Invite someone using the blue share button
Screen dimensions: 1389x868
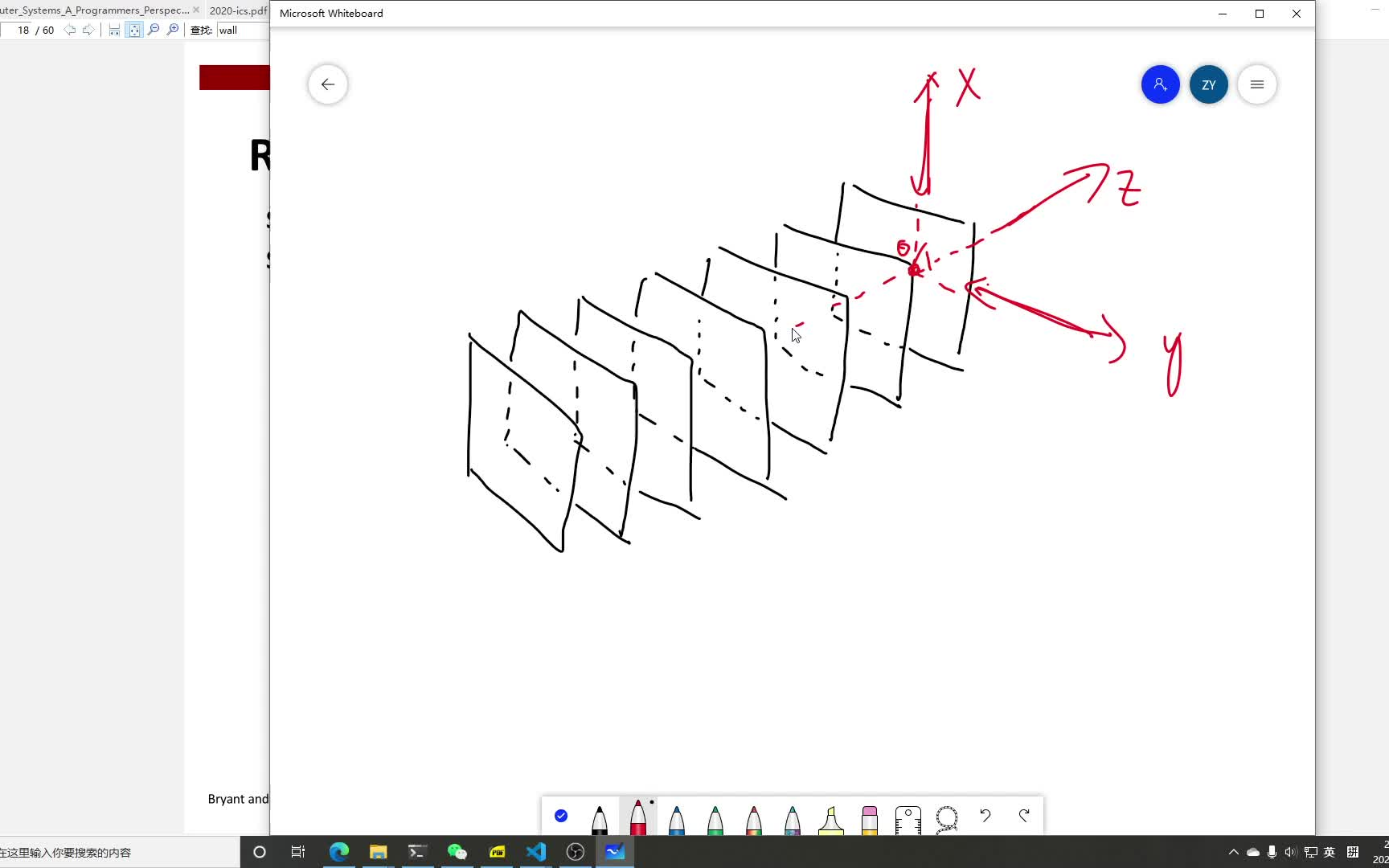click(x=1160, y=84)
